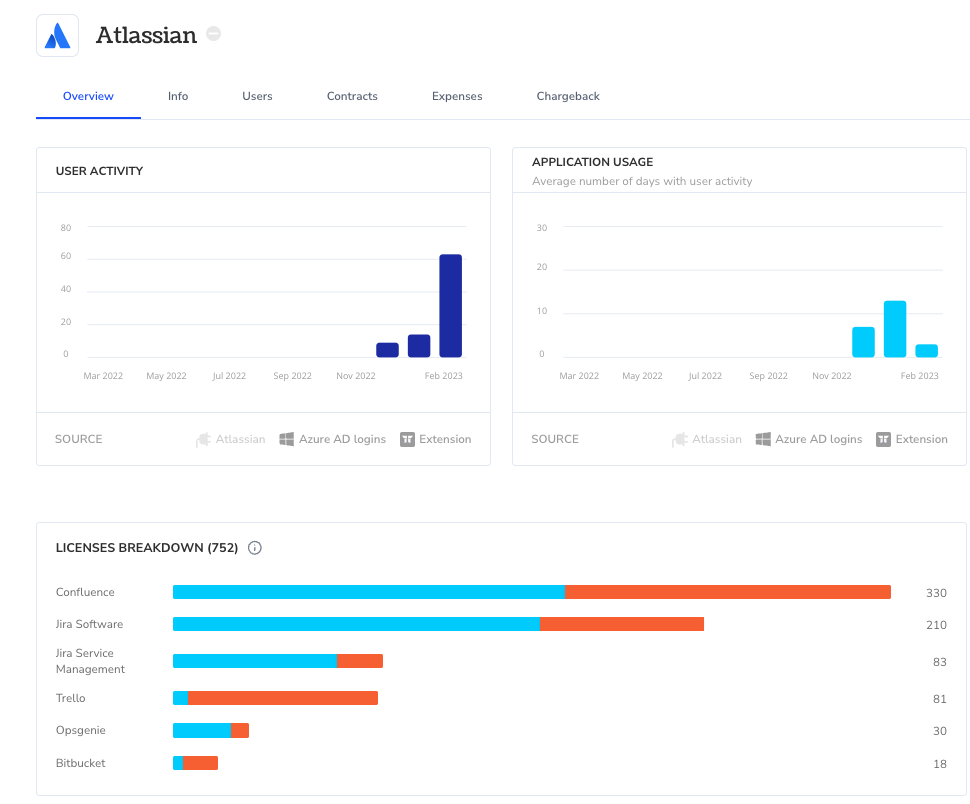Viewport: 970px width, 804px height.
Task: Click Jira Software blue bar segment
Action: (356, 624)
